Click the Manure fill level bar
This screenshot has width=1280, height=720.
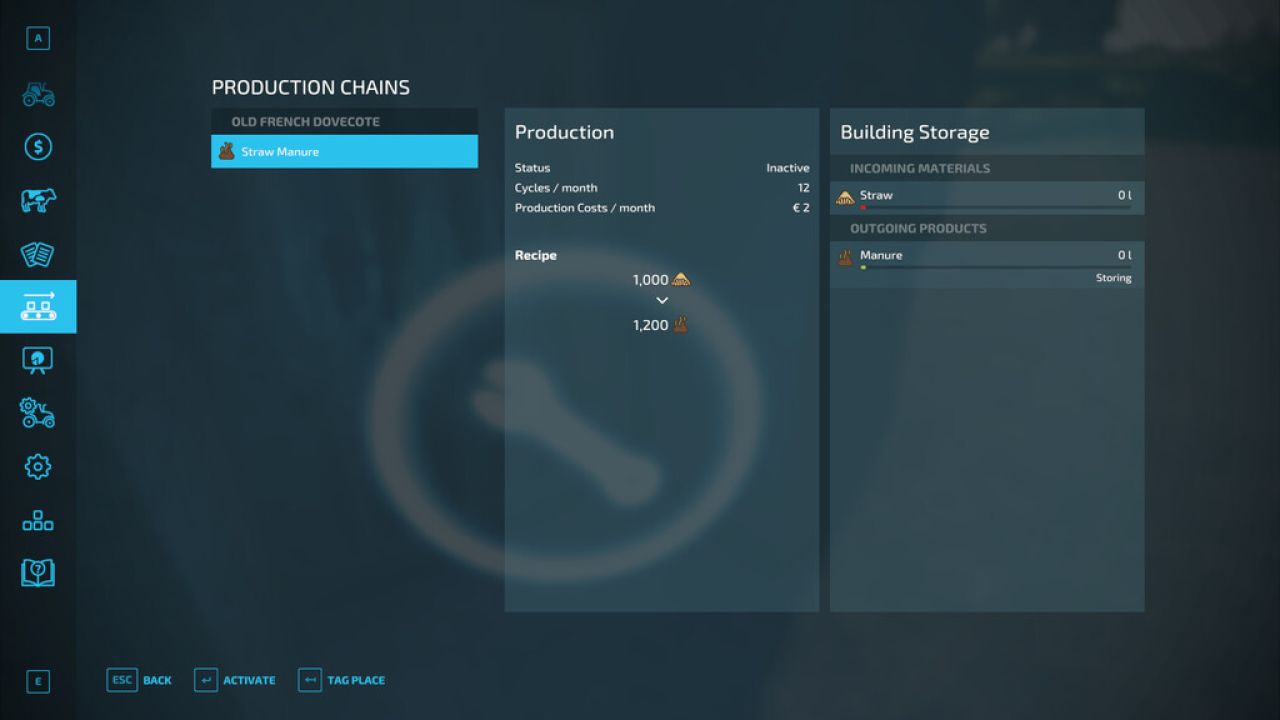tap(996, 268)
